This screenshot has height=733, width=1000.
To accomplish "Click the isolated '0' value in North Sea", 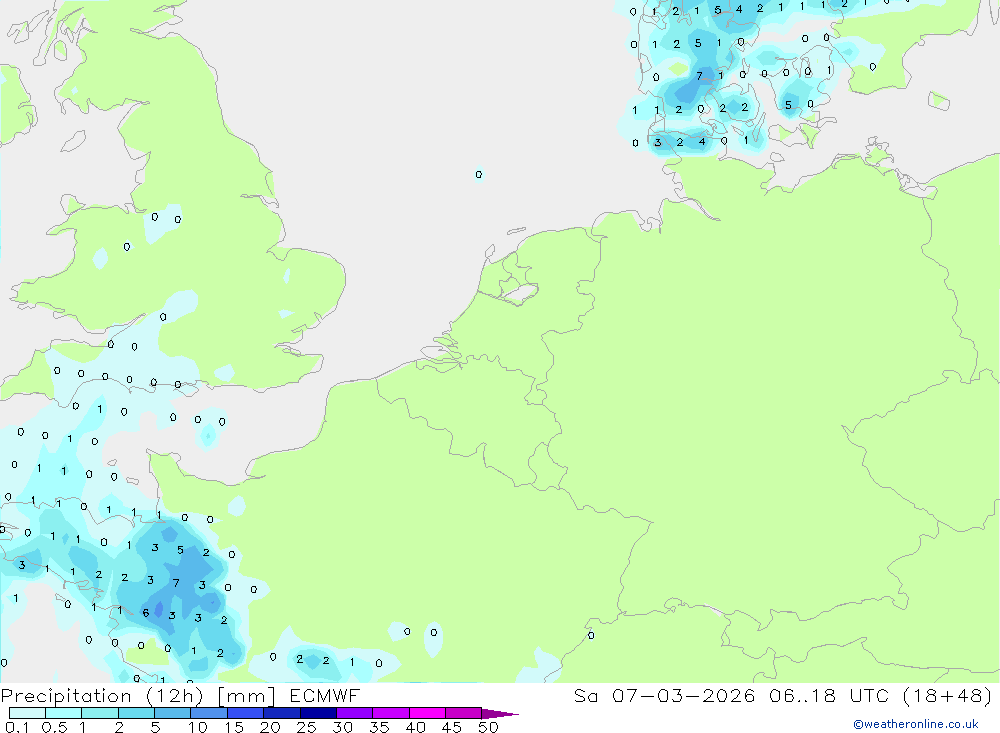I will pyautogui.click(x=479, y=174).
